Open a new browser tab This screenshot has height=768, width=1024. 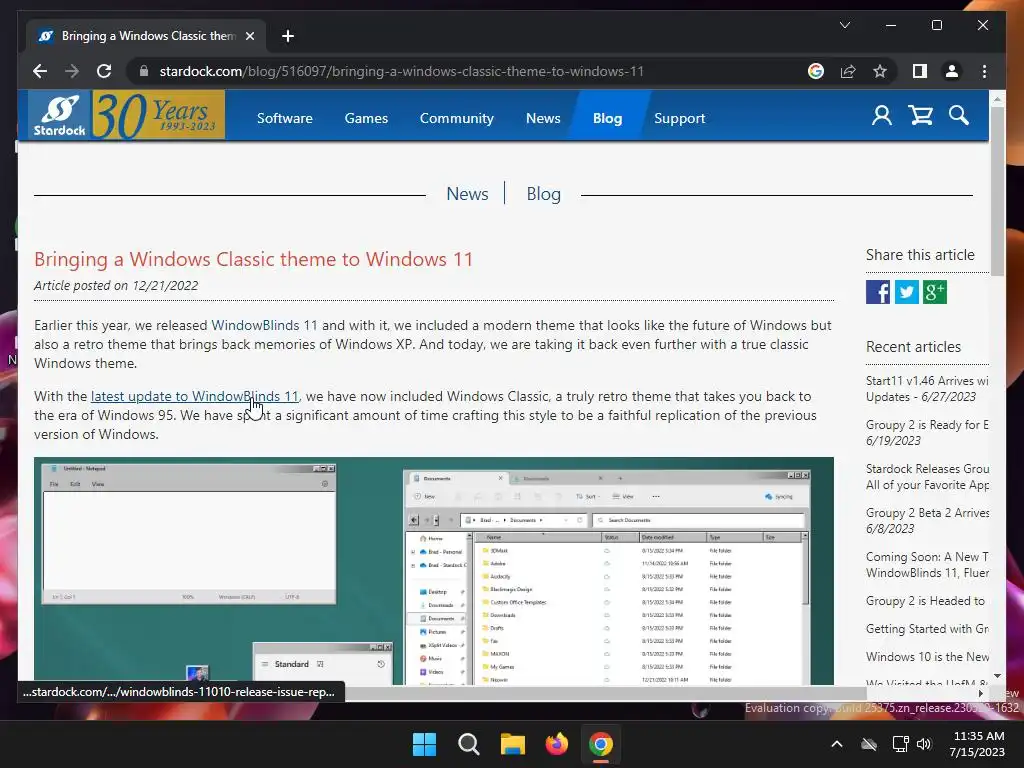[288, 36]
